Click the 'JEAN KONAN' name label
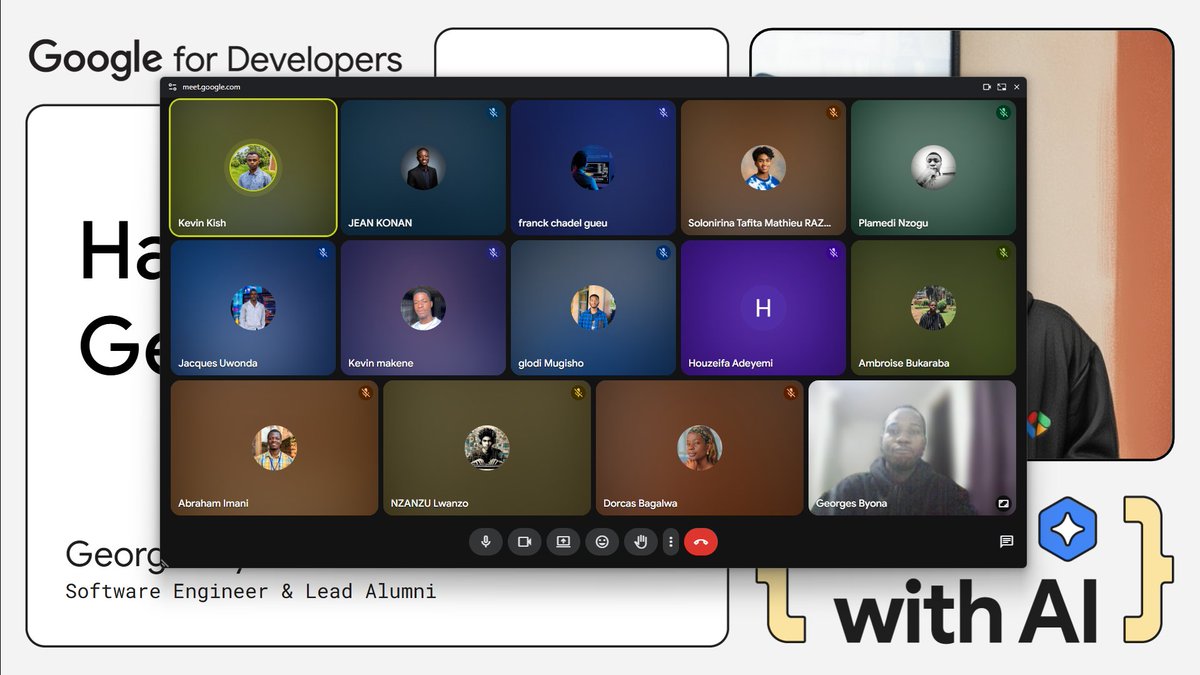This screenshot has height=675, width=1200. click(380, 223)
